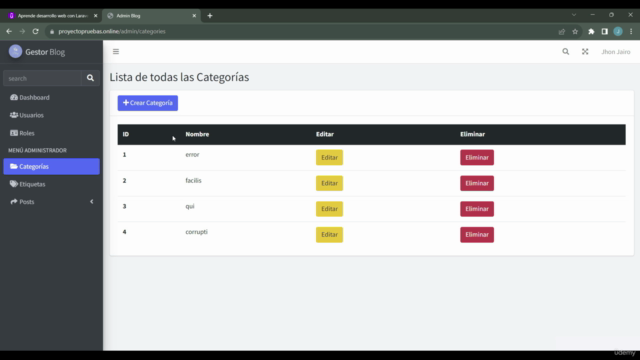Viewport: 640px width, 360px height.
Task: Bookmark page with star icon
Action: tap(575, 31)
